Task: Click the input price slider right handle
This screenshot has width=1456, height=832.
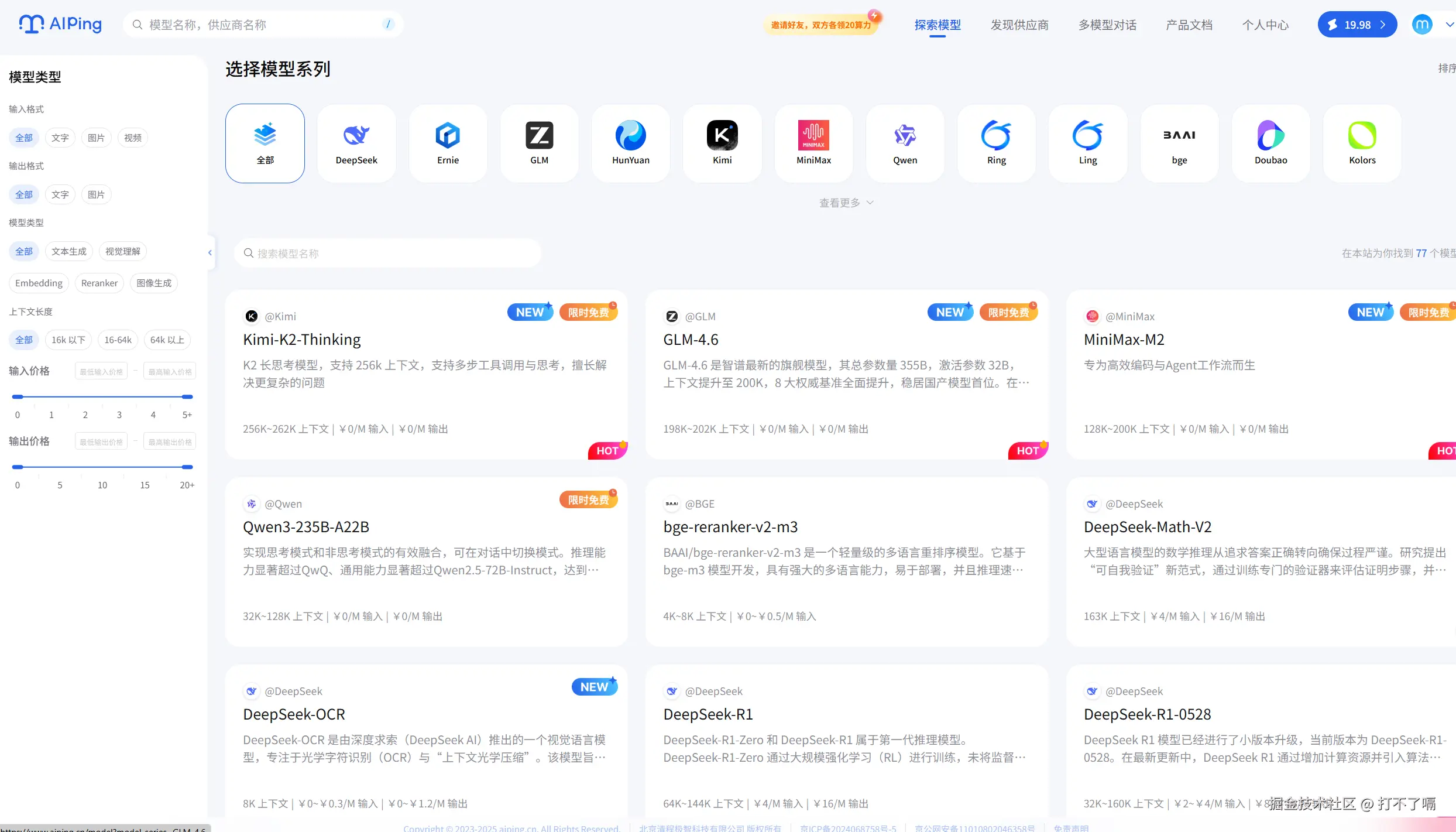Action: [187, 397]
